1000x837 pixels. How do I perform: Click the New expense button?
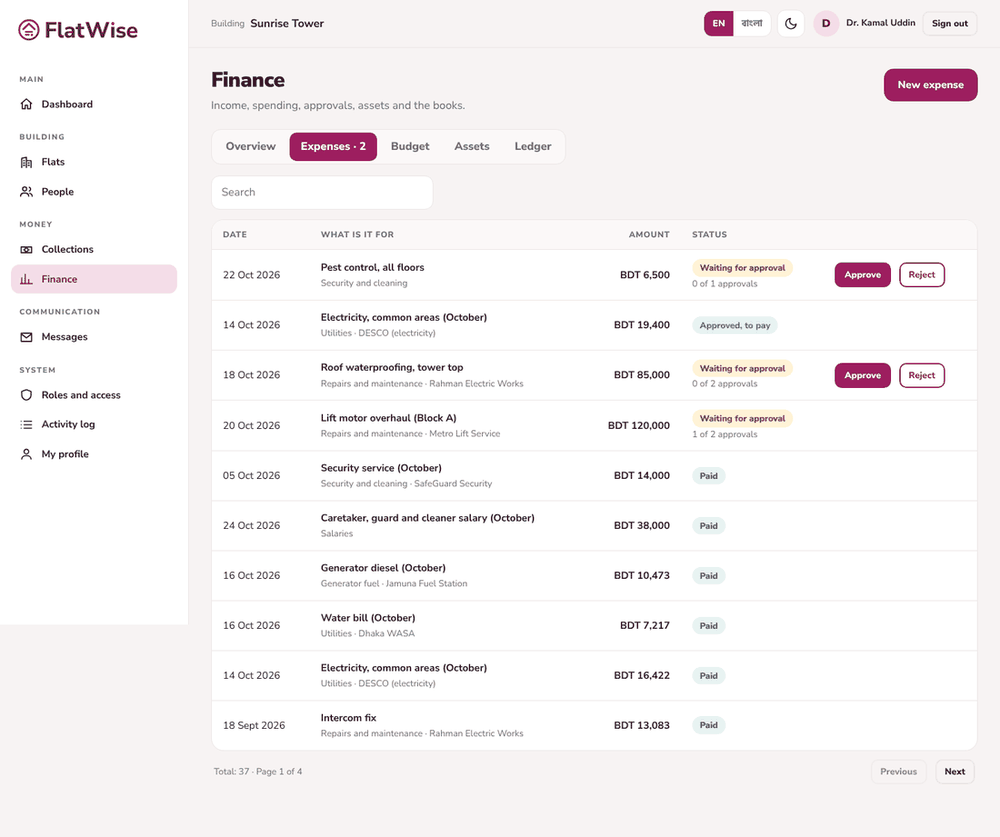930,85
